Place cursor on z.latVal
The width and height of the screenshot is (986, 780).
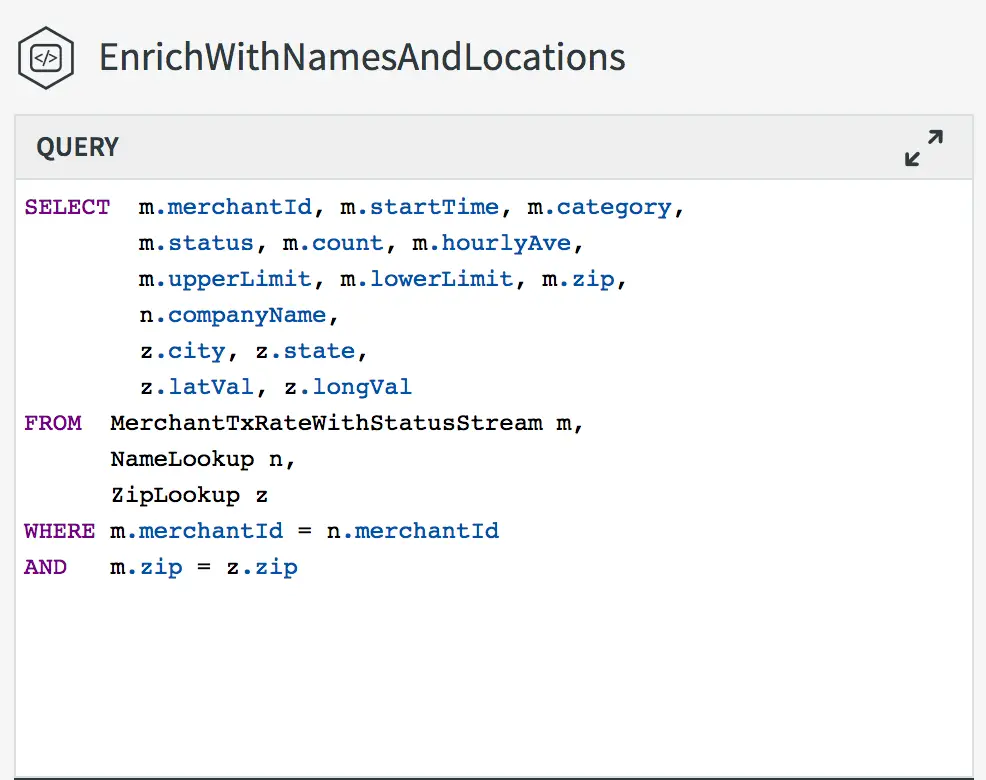tap(196, 388)
